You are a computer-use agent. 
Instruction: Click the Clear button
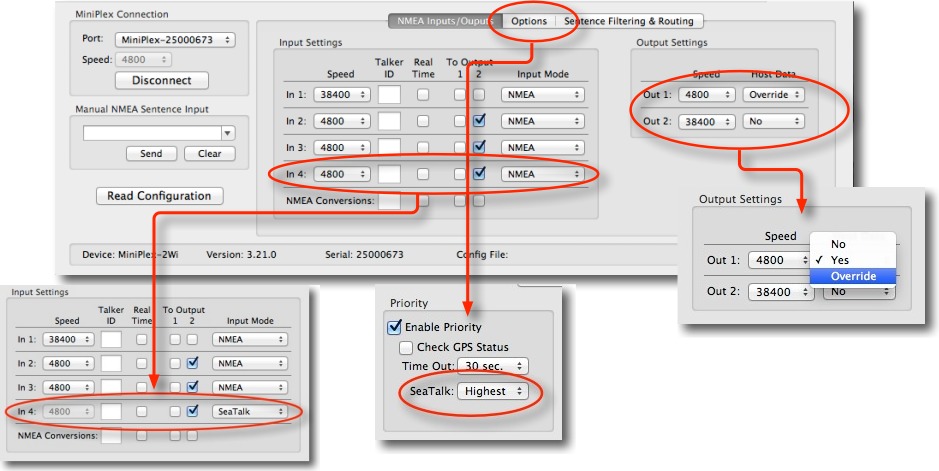[x=210, y=154]
